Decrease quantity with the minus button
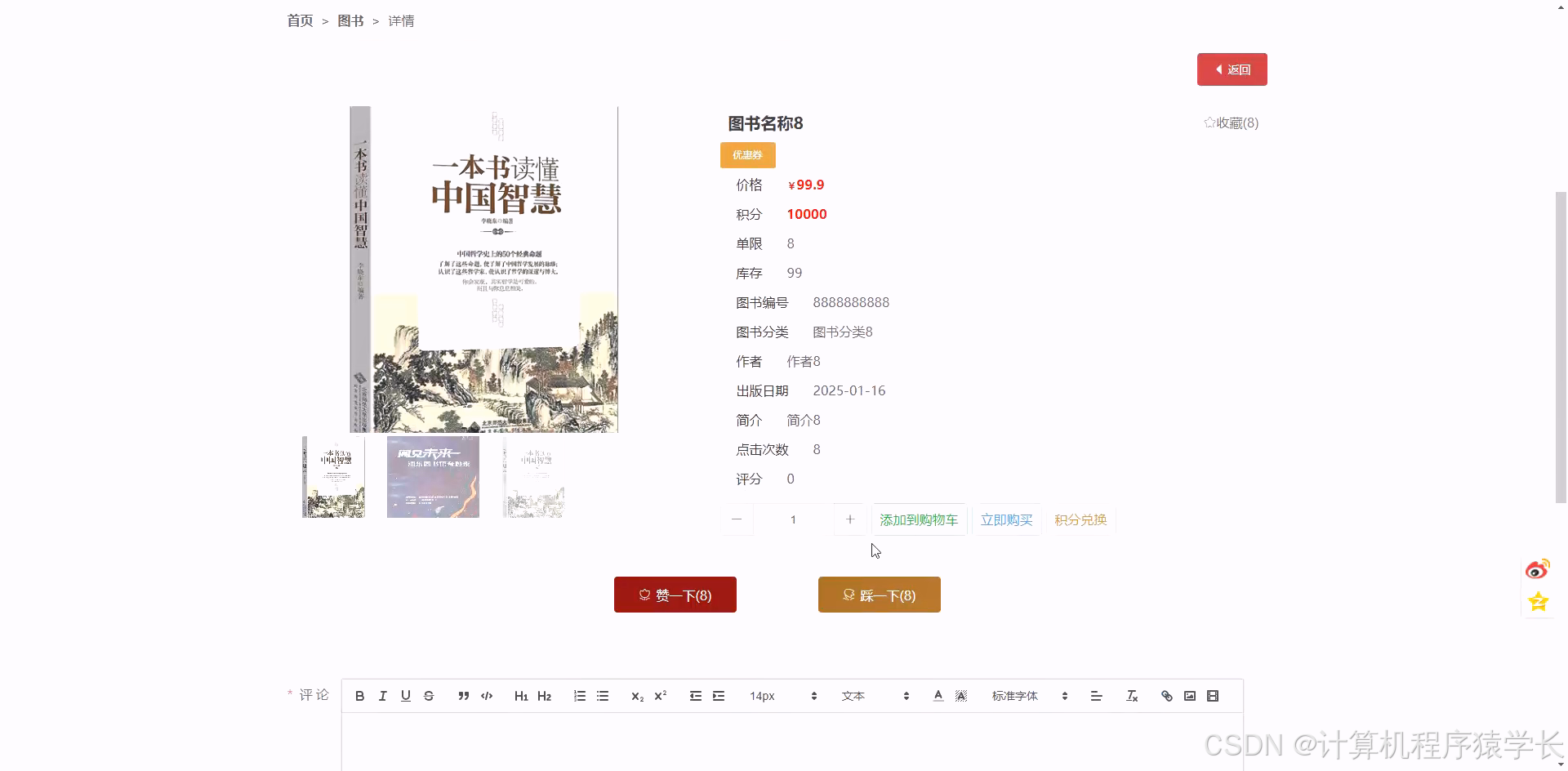 click(x=737, y=519)
